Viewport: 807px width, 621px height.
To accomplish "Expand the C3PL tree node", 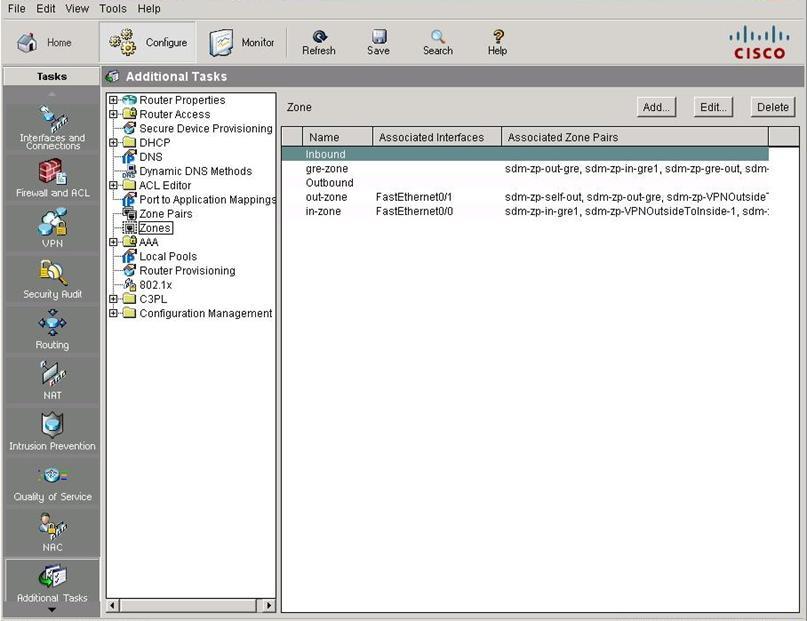I will [113, 299].
